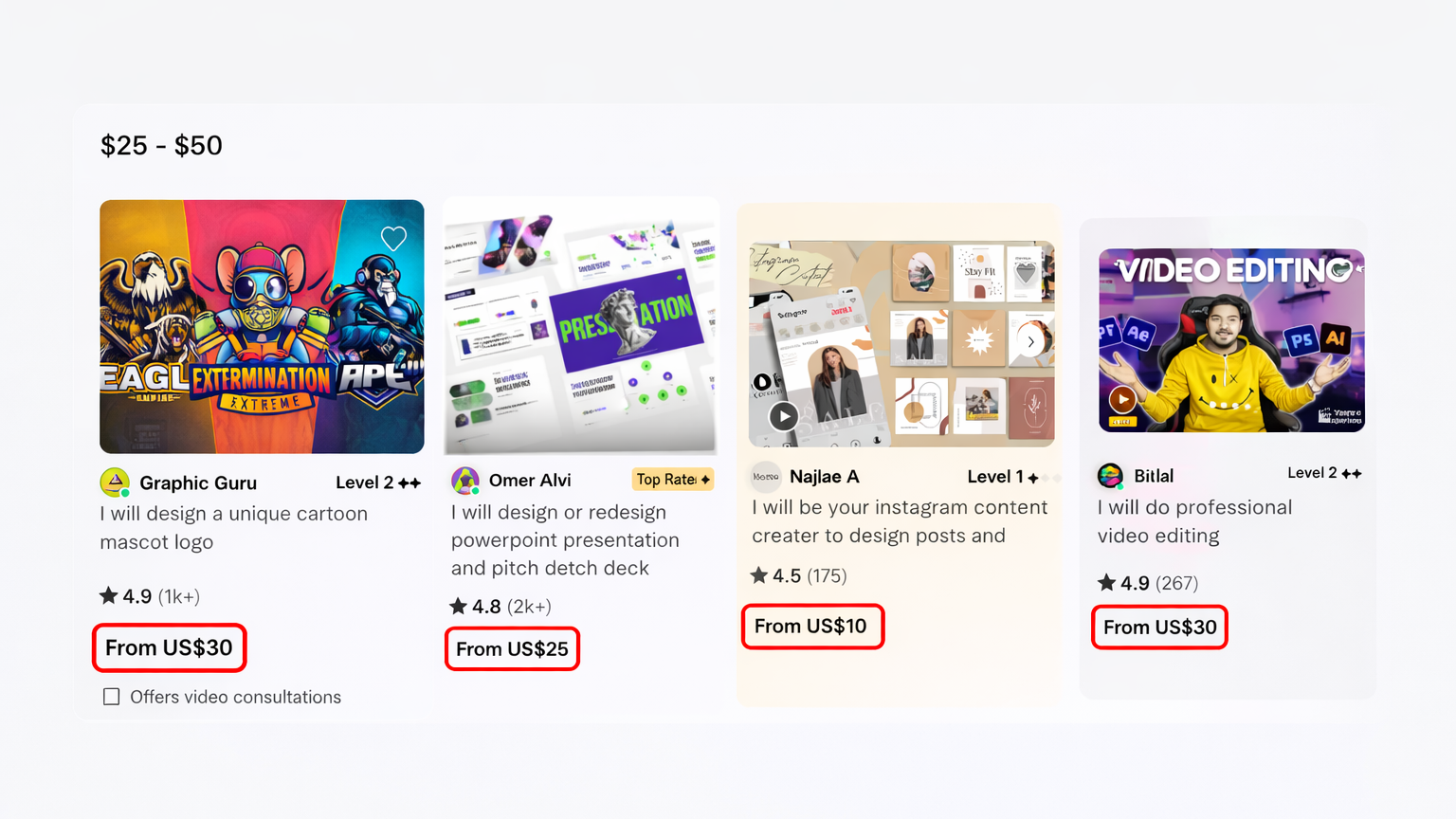The image size is (1456, 819).
Task: Click Omer Alvi's profile avatar
Action: 464,481
